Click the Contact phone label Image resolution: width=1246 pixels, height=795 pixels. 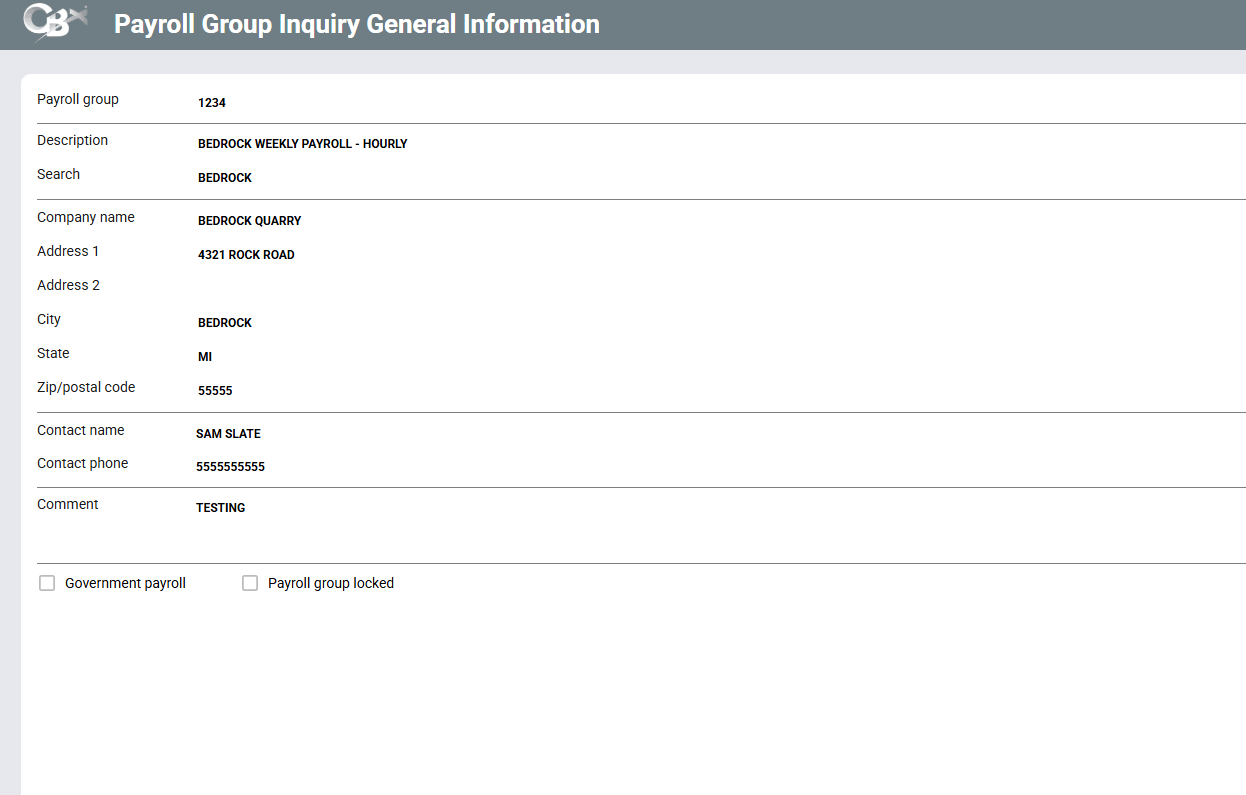coord(82,463)
